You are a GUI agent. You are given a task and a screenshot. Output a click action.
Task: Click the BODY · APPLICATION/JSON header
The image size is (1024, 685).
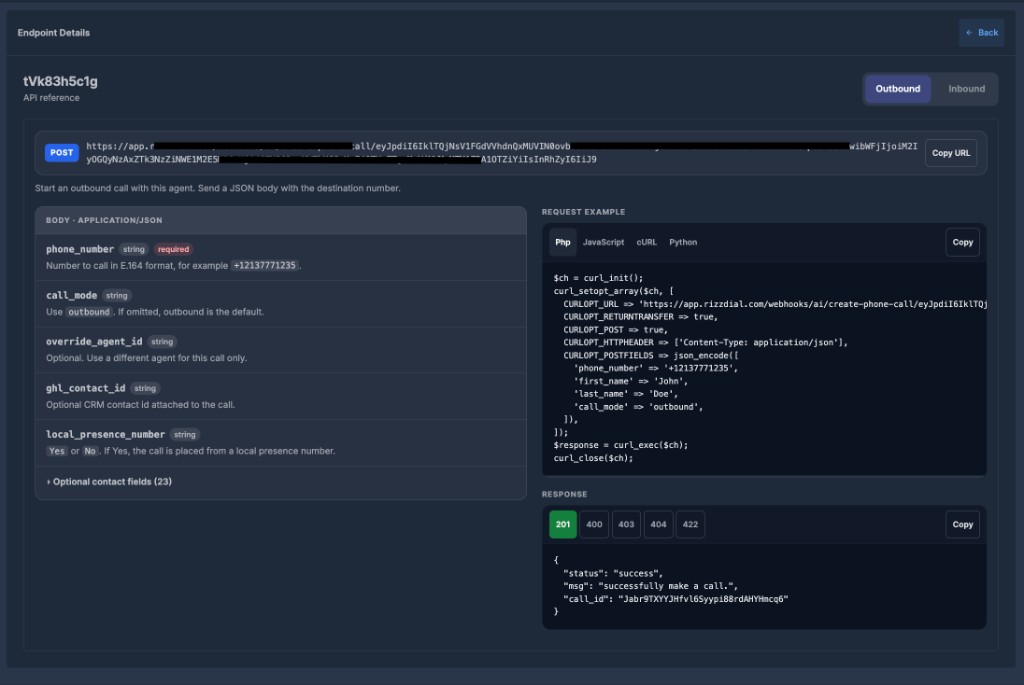click(104, 221)
